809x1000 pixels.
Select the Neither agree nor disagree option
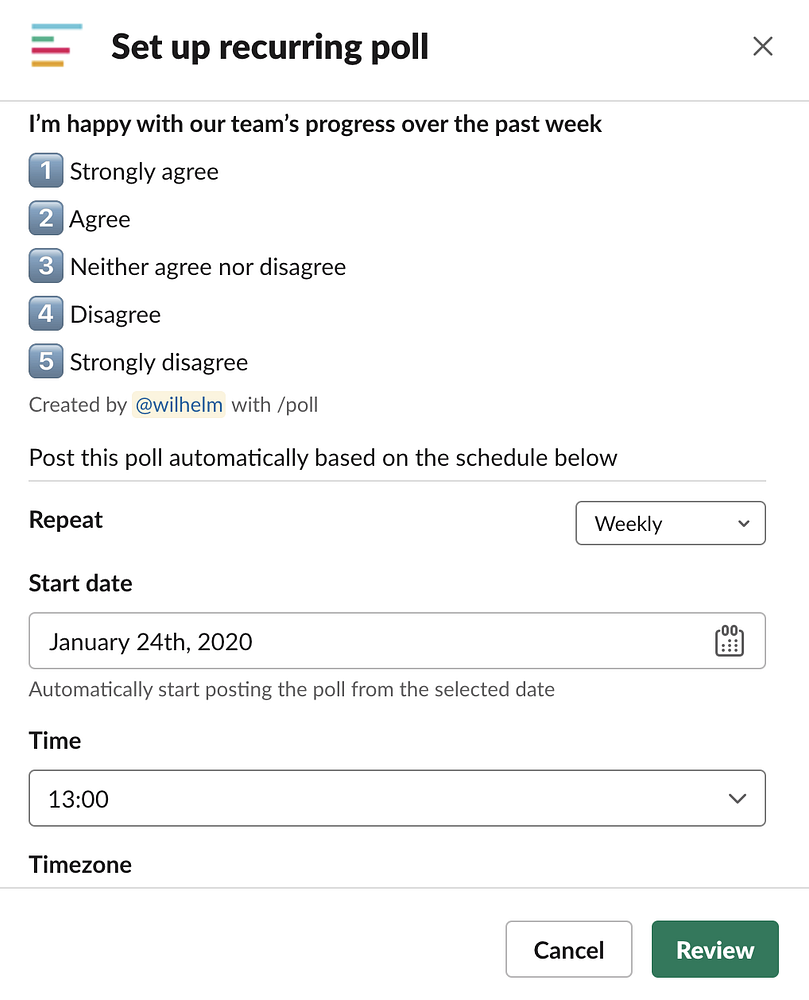coord(208,267)
